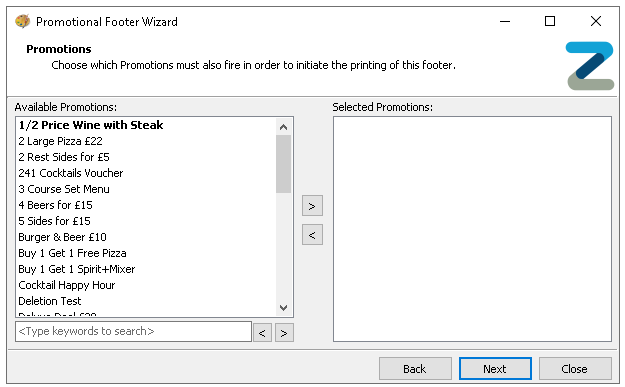Screen dimensions: 625x387
Task: Select 241 Cocktails Voucher entry
Action: coord(71,173)
